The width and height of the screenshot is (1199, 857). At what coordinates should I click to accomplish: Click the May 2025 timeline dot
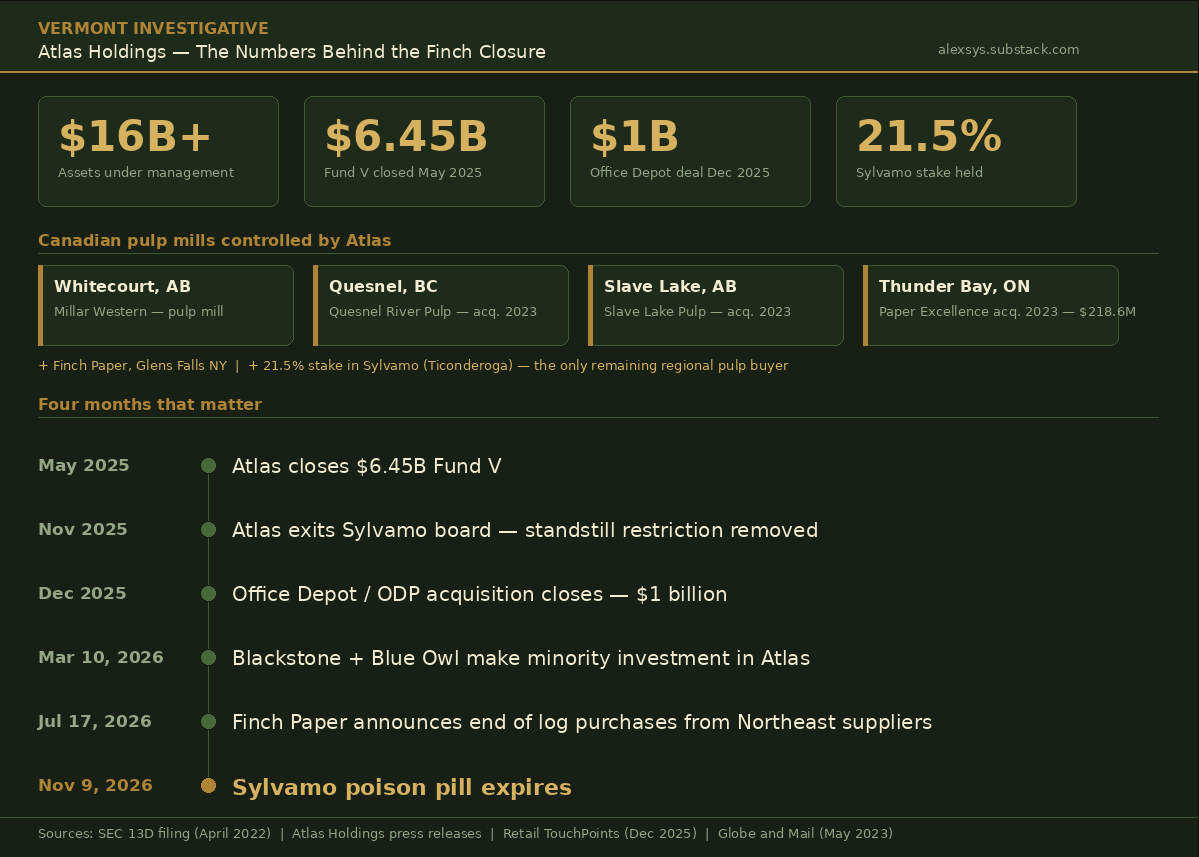tap(208, 466)
